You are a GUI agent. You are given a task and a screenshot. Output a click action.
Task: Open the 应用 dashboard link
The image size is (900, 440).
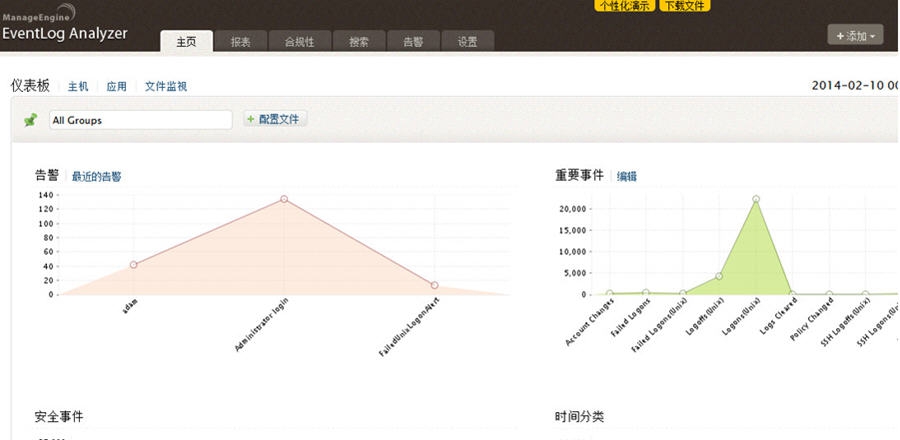117,87
